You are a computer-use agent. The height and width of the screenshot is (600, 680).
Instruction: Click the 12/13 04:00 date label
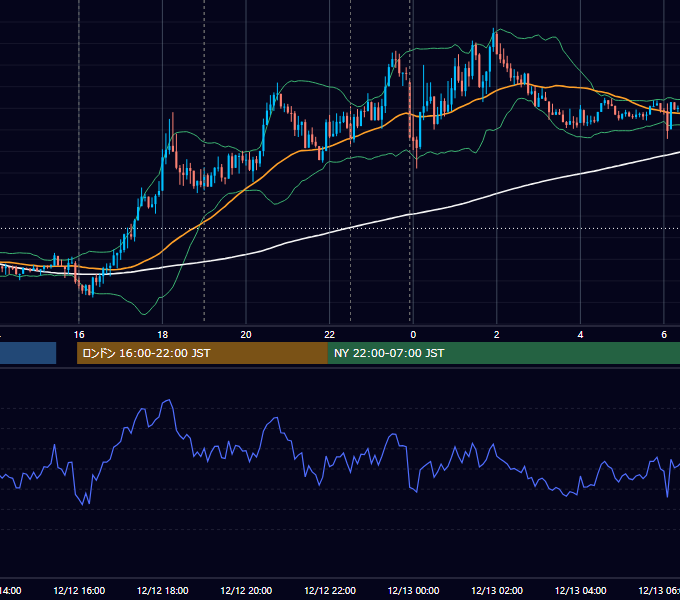[x=580, y=590]
